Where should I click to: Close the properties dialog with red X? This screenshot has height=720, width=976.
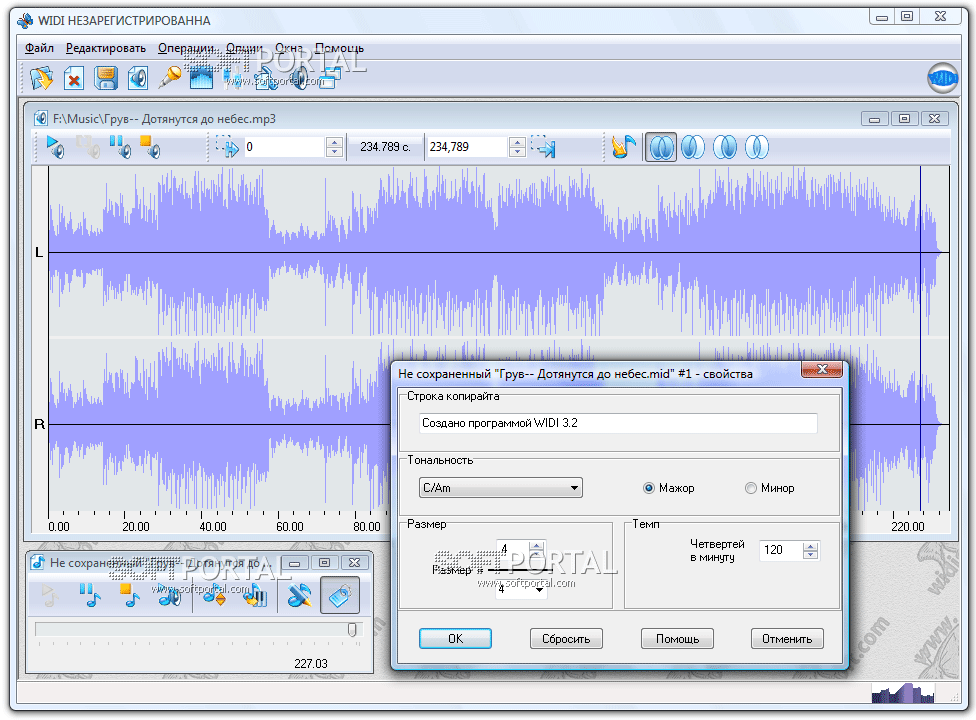tap(822, 370)
